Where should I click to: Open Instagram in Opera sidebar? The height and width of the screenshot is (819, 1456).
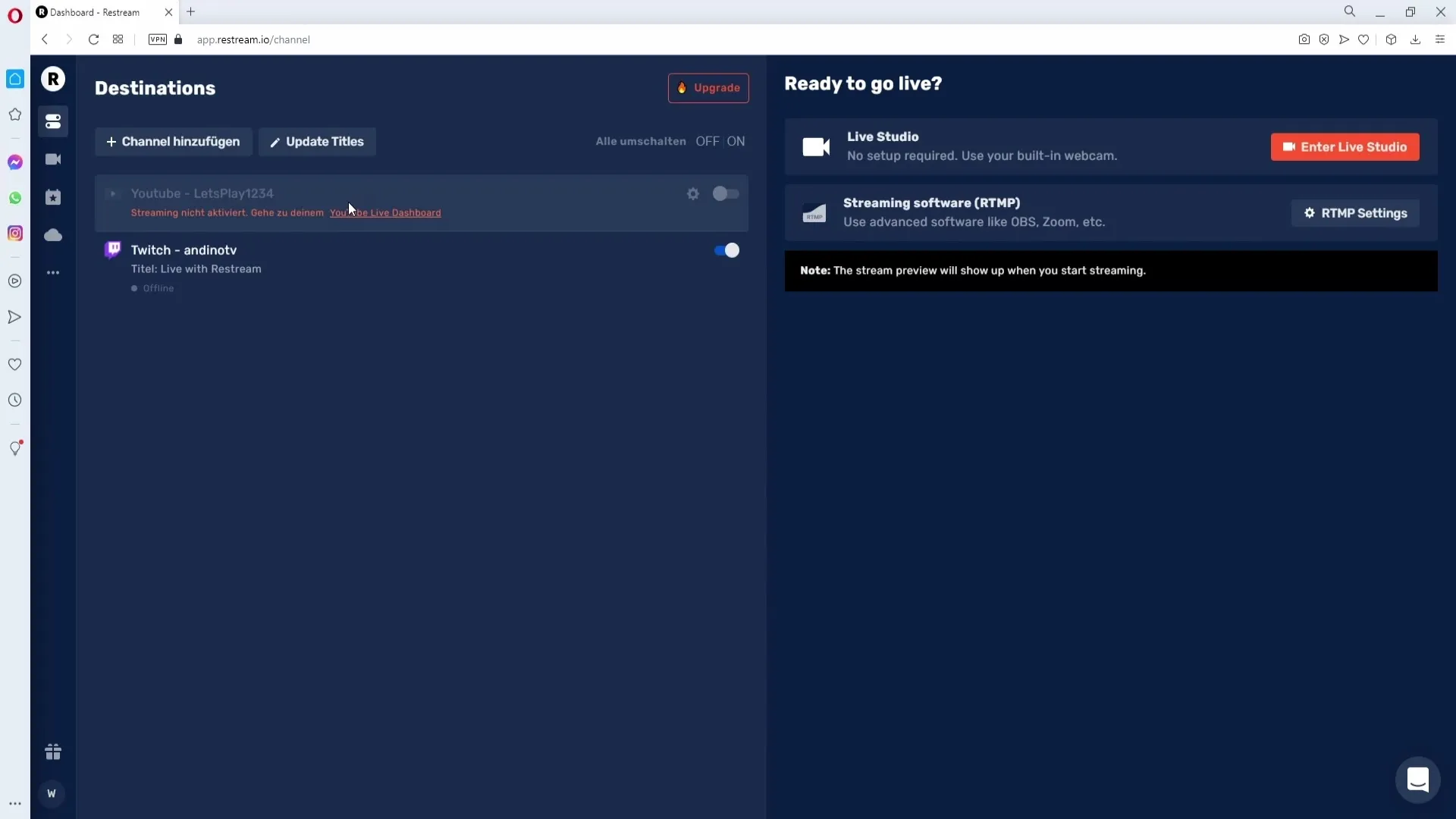coord(15,234)
